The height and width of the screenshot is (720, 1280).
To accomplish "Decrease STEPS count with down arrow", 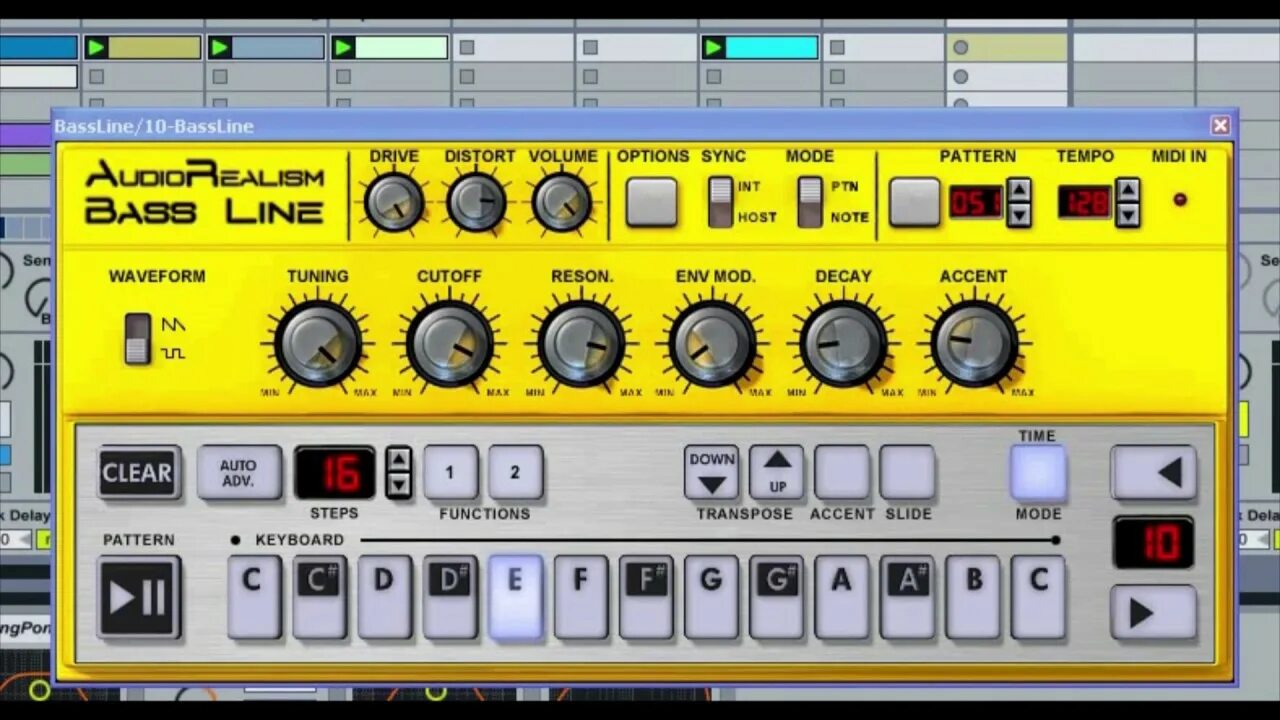I will [x=398, y=485].
